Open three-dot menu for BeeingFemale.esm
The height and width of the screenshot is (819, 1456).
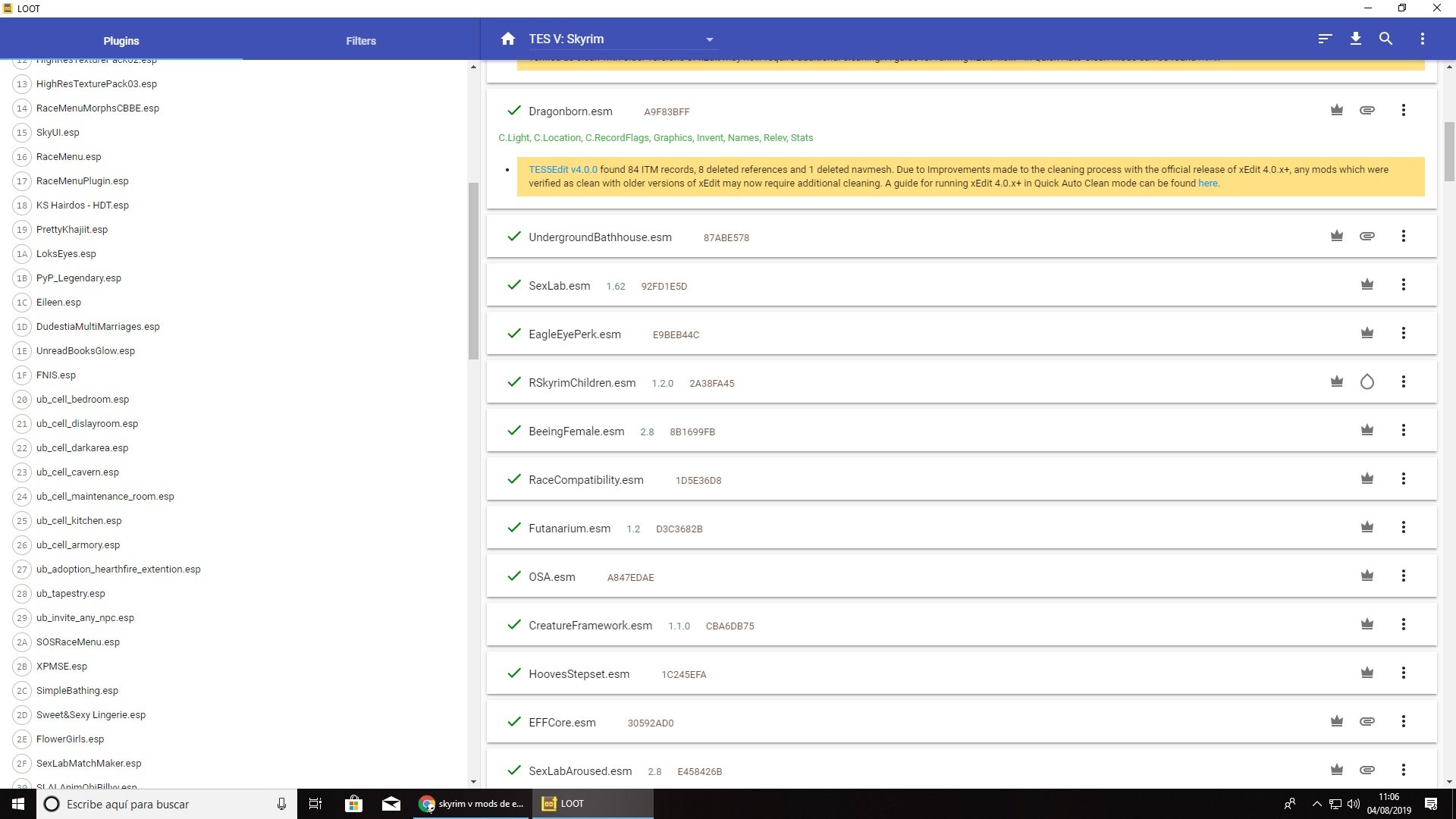(1404, 430)
